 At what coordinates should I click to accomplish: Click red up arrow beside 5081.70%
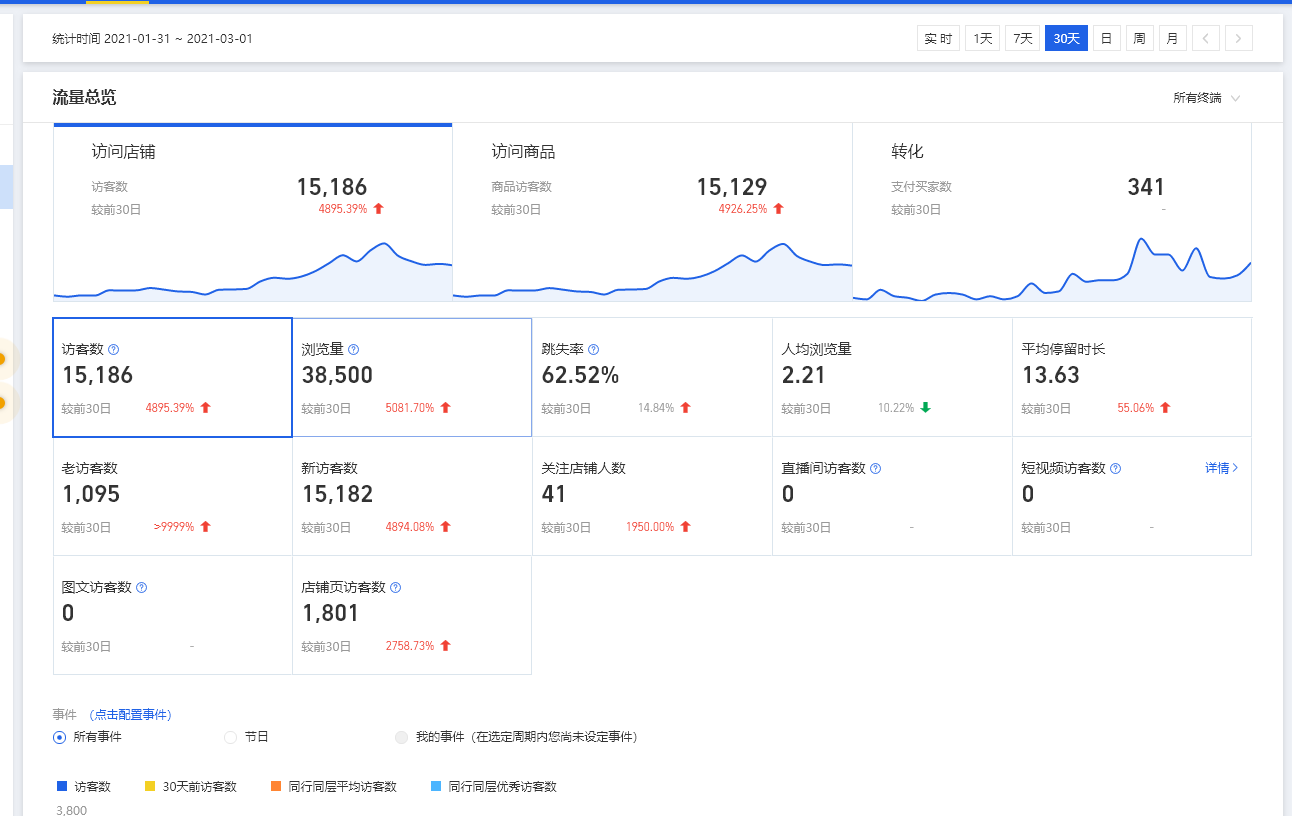pos(445,408)
